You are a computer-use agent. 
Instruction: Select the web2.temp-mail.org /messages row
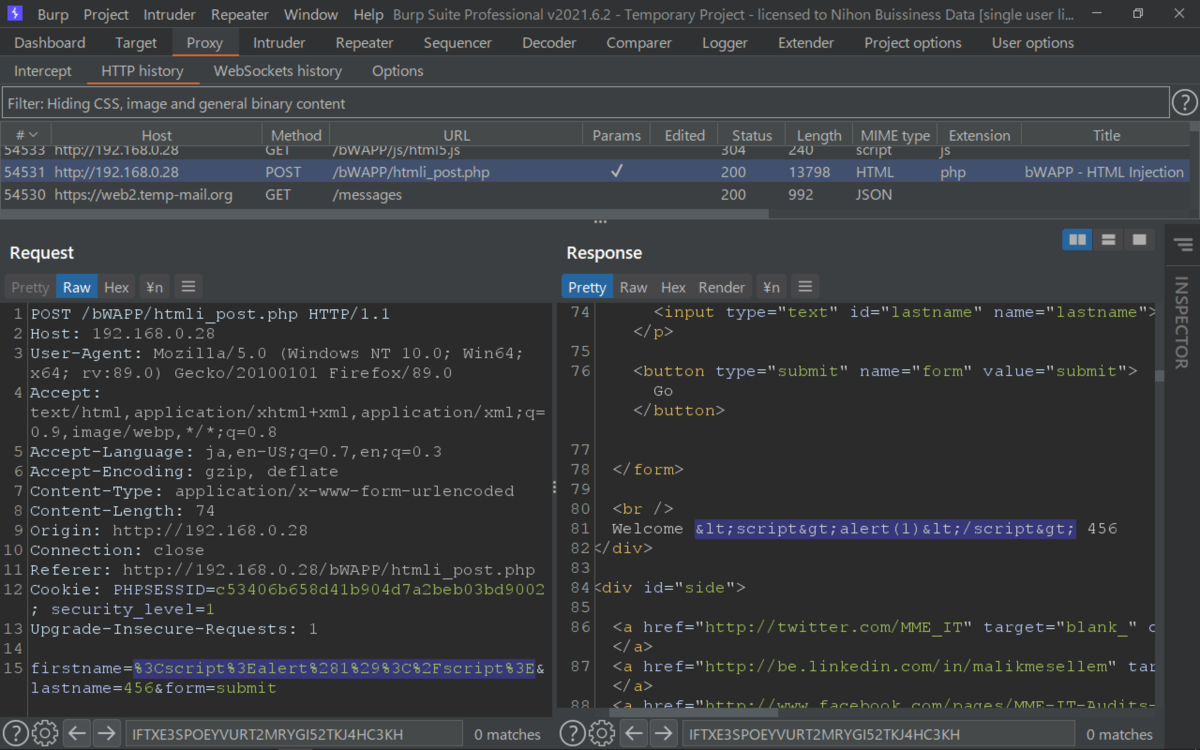[595, 195]
